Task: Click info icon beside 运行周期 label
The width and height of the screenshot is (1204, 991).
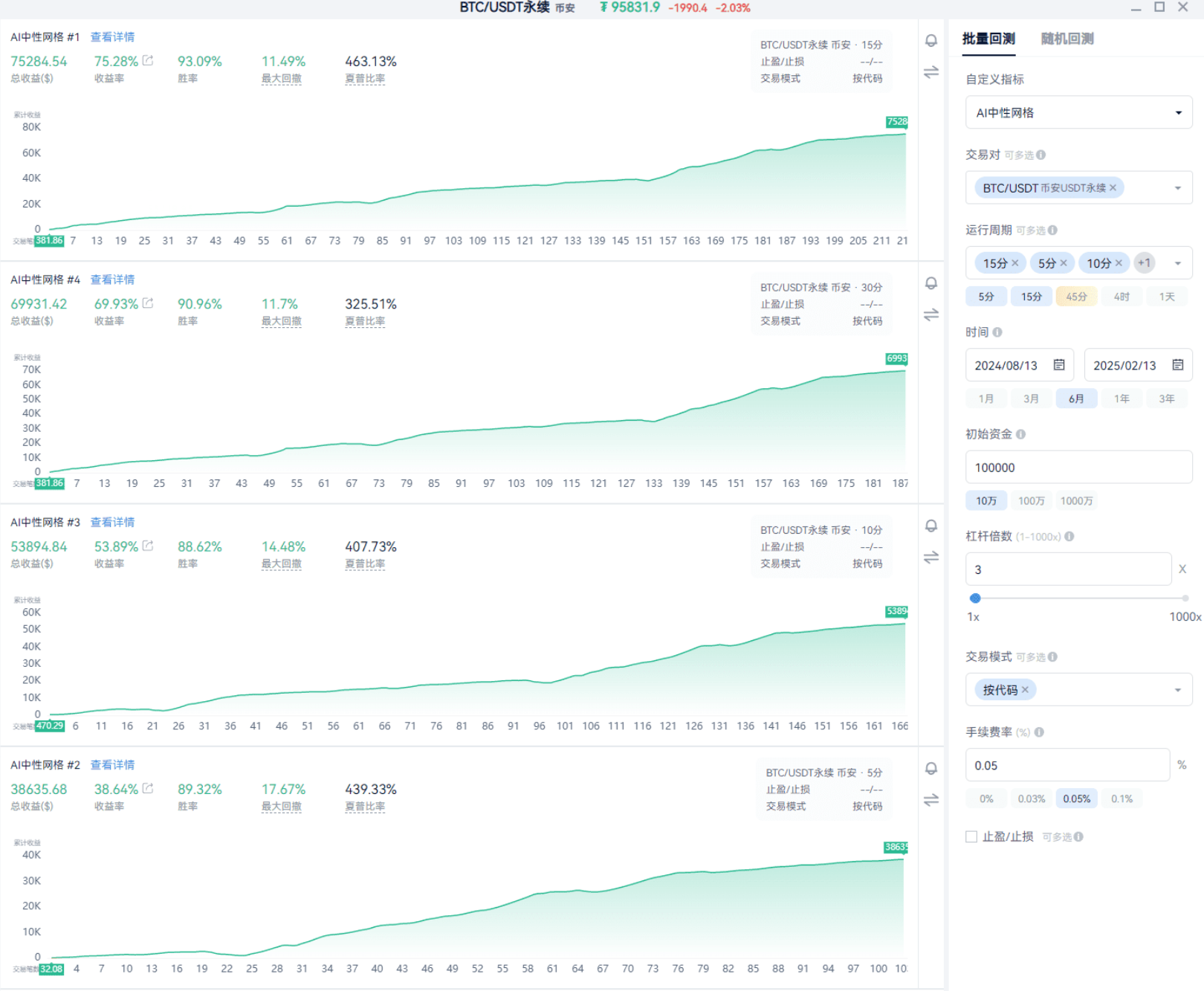Action: (1052, 230)
